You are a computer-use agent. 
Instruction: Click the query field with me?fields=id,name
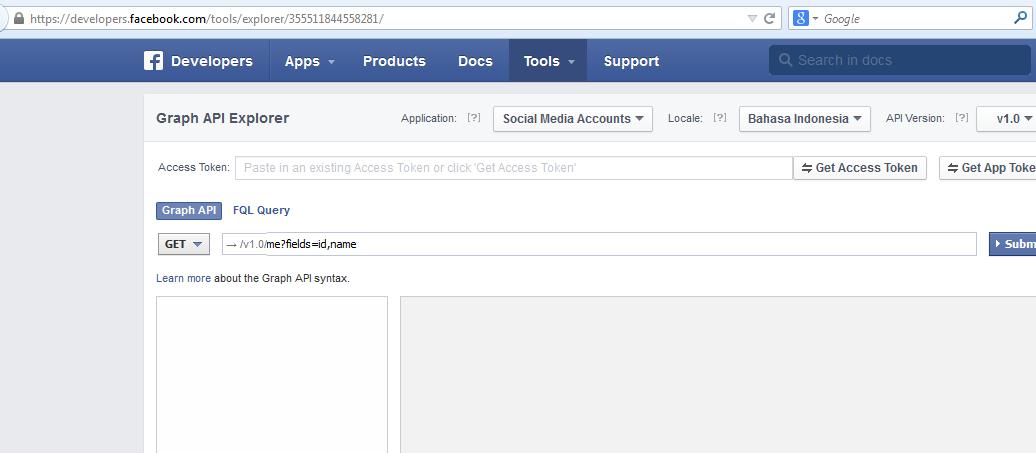coord(620,244)
